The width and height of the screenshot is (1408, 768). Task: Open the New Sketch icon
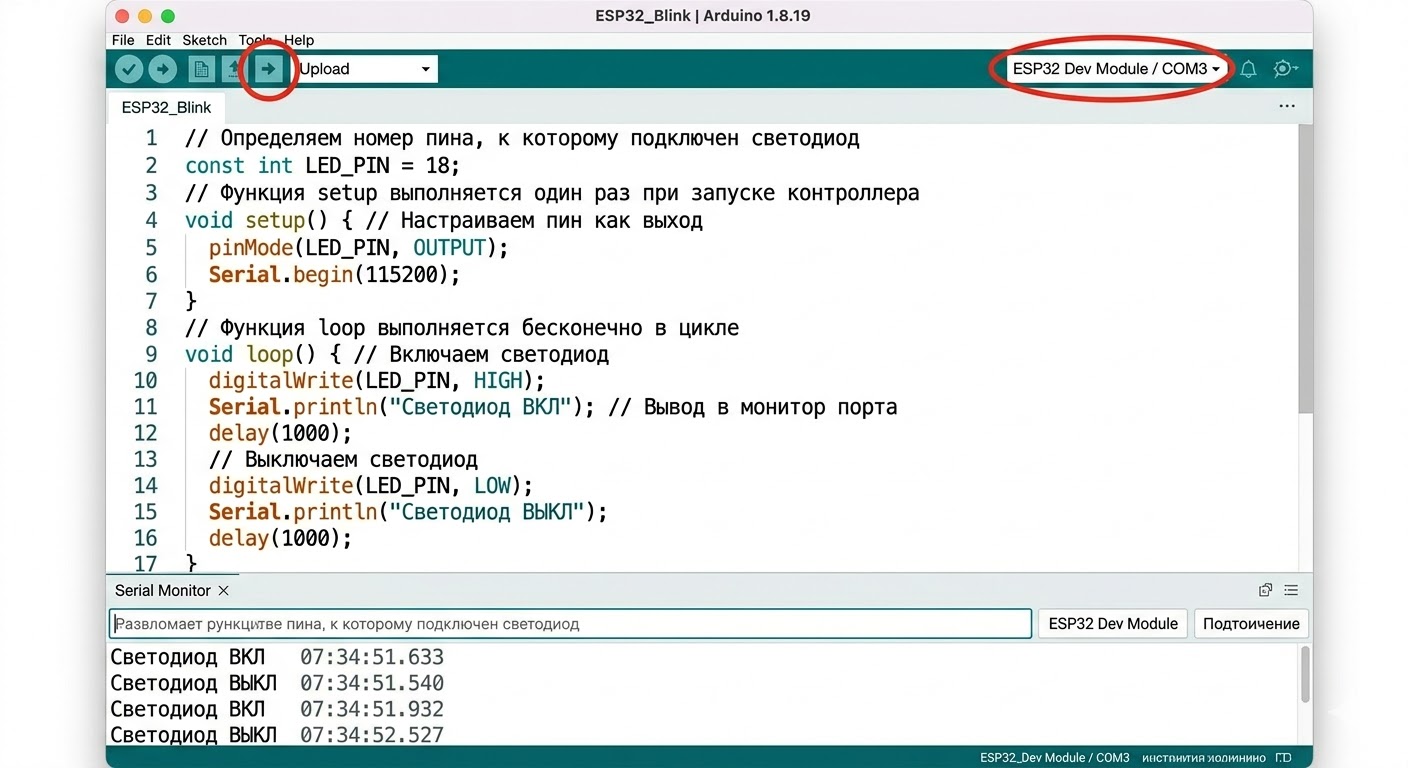[x=200, y=68]
